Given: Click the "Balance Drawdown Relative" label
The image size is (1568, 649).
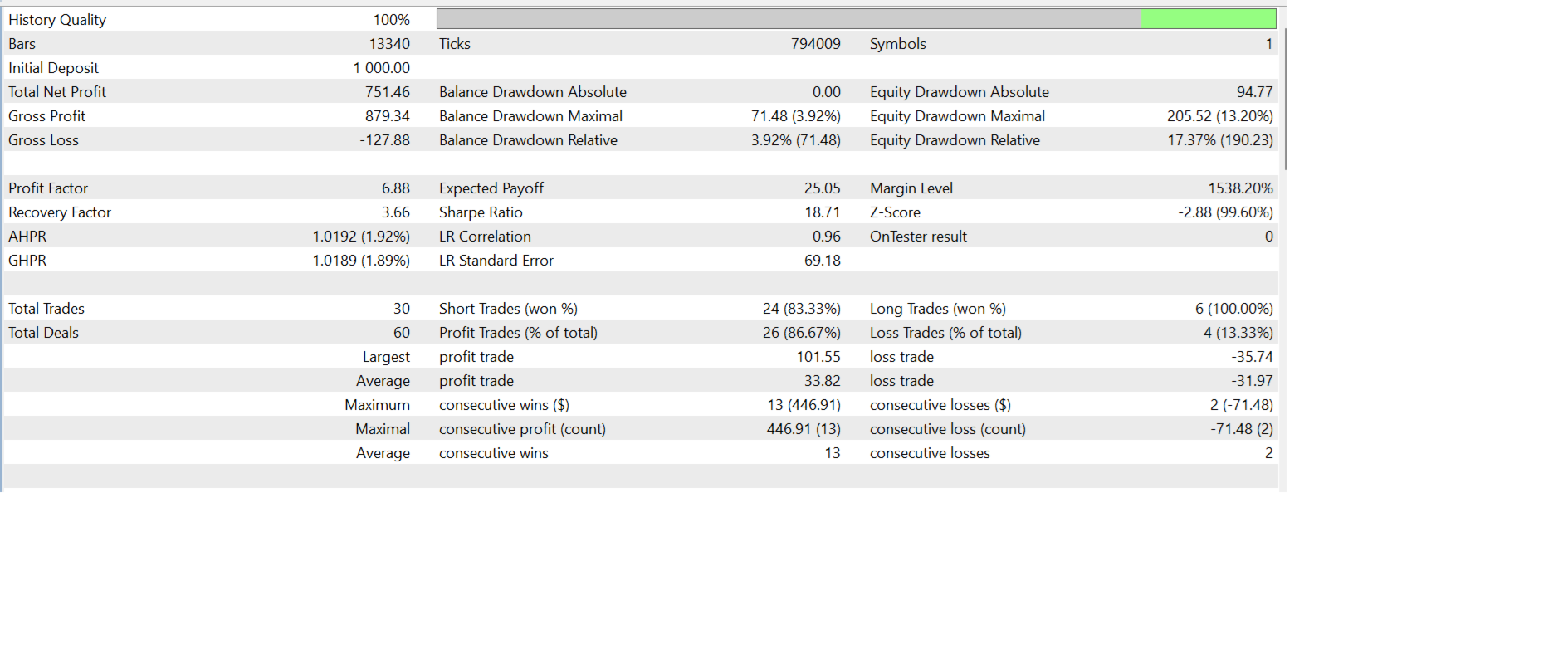Looking at the screenshot, I should point(528,140).
